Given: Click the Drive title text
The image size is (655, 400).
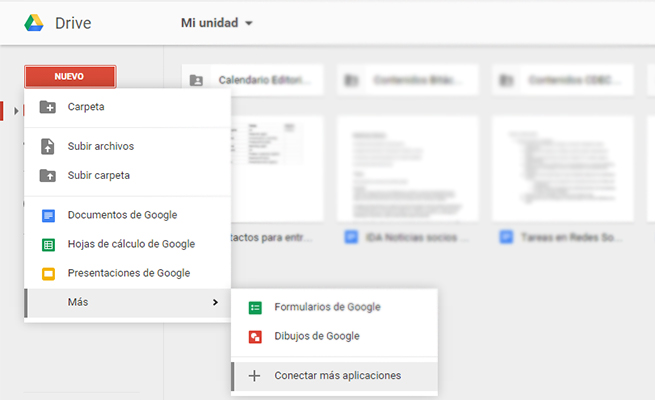Looking at the screenshot, I should (x=73, y=23).
